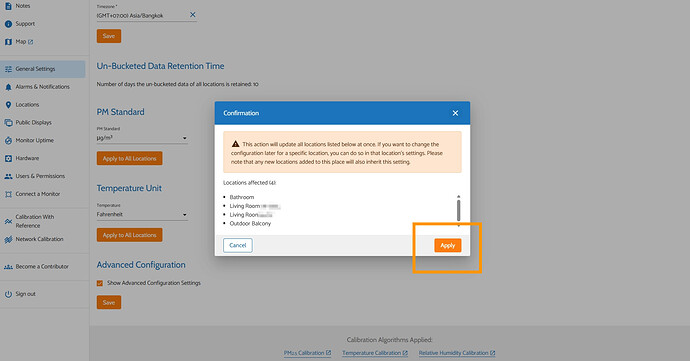690x361 pixels.
Task: Open Map link in sidebar
Action: tap(21, 42)
